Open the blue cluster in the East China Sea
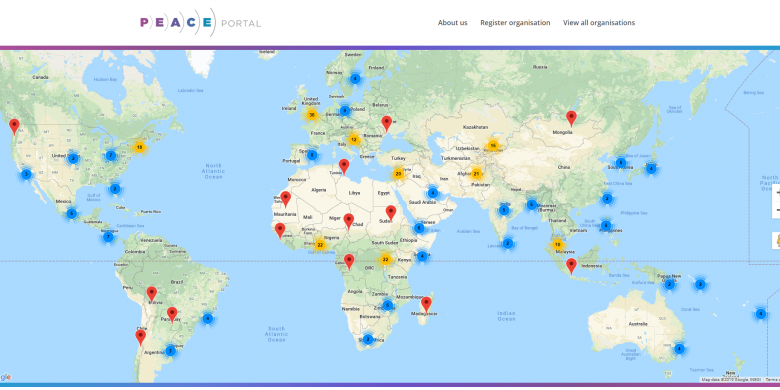This screenshot has width=780, height=390. [x=606, y=198]
